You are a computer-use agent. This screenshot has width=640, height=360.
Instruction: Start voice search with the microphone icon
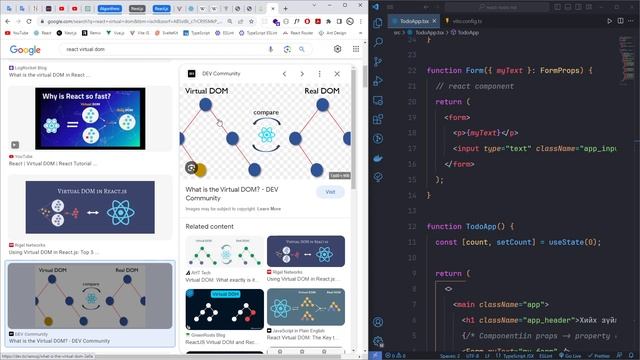pyautogui.click(x=271, y=49)
